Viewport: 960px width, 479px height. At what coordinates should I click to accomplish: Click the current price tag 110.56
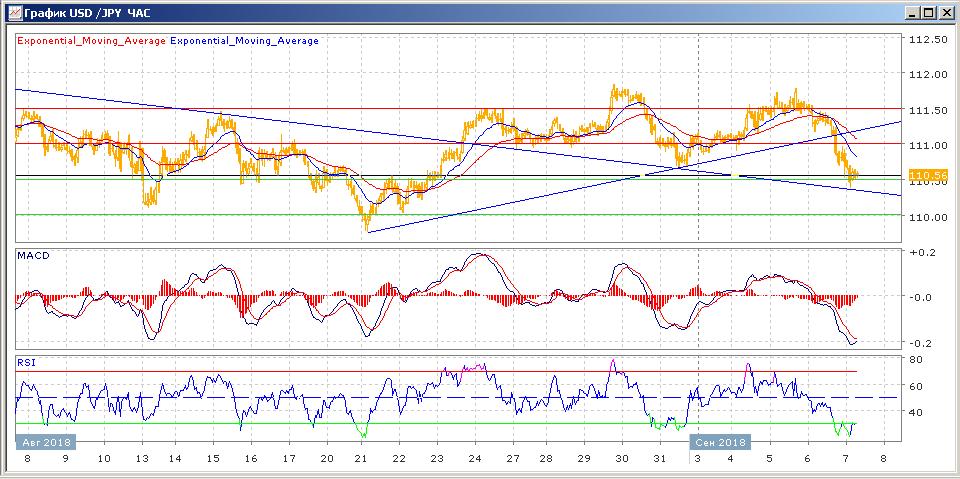(x=929, y=176)
